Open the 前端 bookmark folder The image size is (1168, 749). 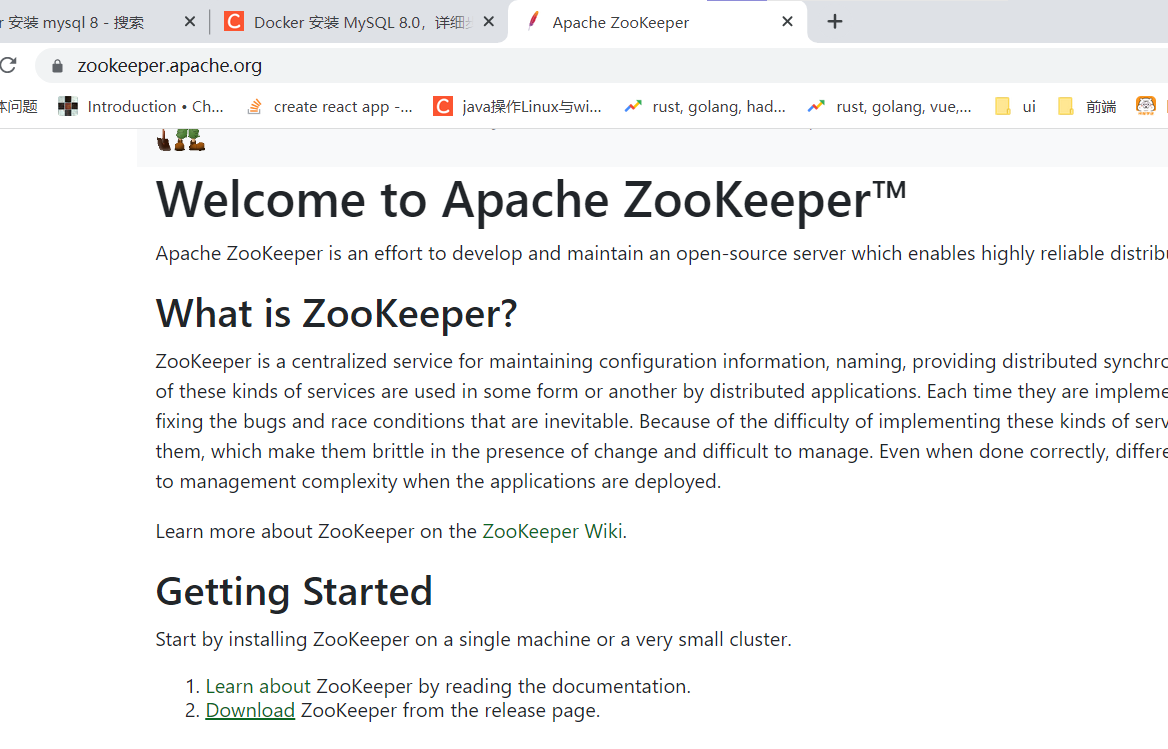tap(1087, 106)
